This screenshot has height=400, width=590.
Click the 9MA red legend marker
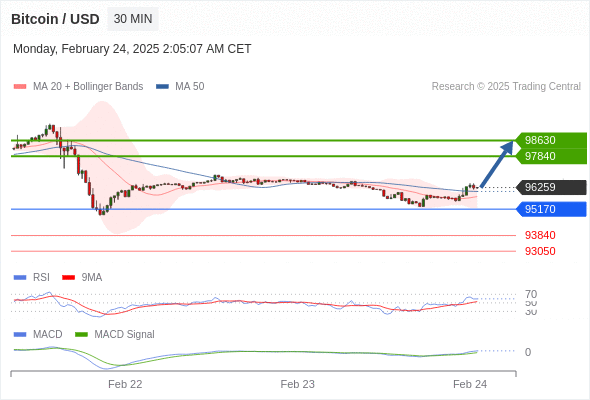coord(68,278)
